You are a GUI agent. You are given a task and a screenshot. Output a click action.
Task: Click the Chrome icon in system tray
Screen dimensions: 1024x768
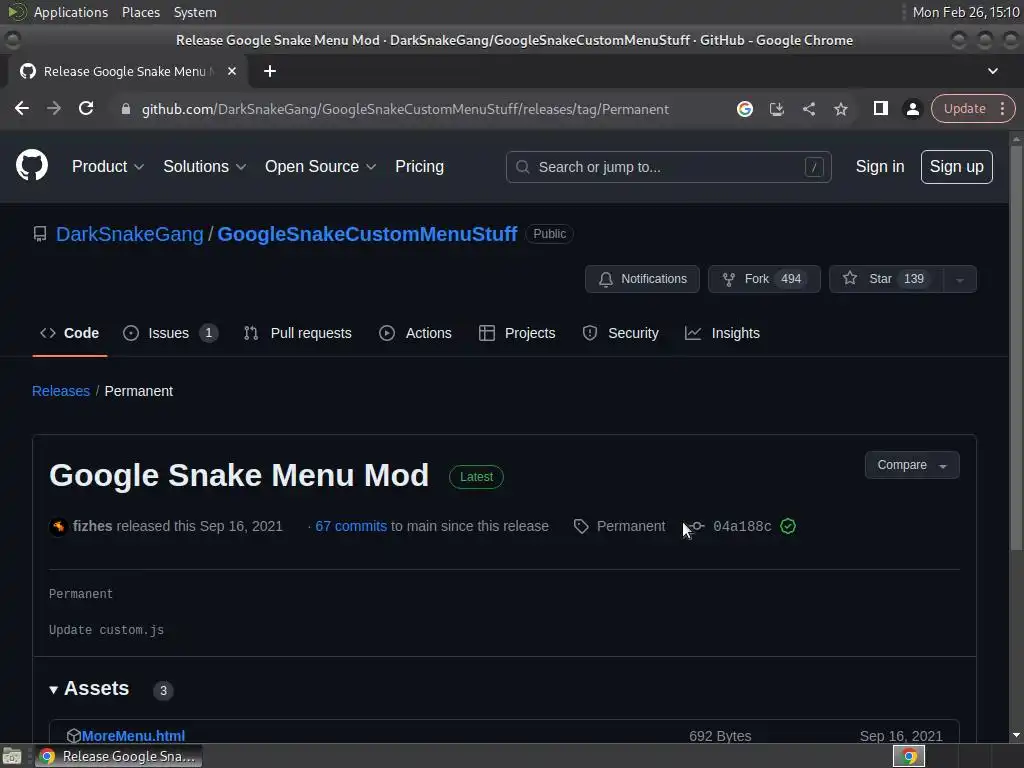(908, 756)
